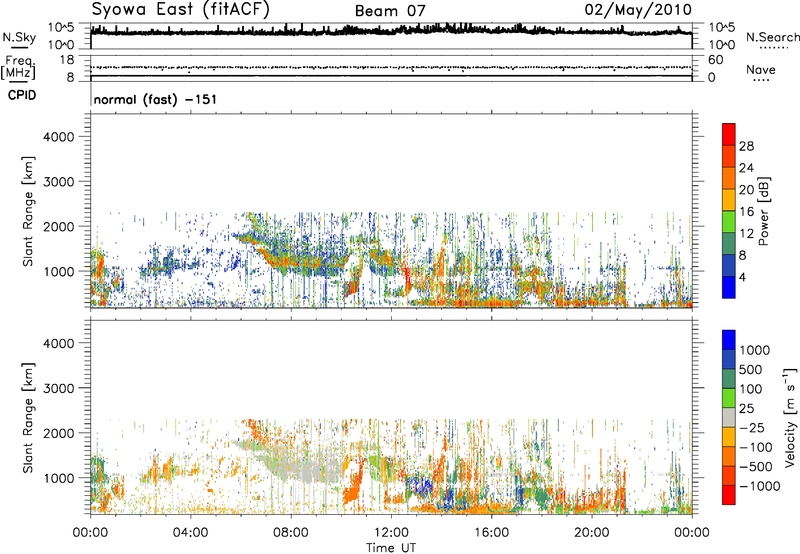Click the solid line sample under 'N.Sky'
The image size is (800, 554).
[19, 48]
